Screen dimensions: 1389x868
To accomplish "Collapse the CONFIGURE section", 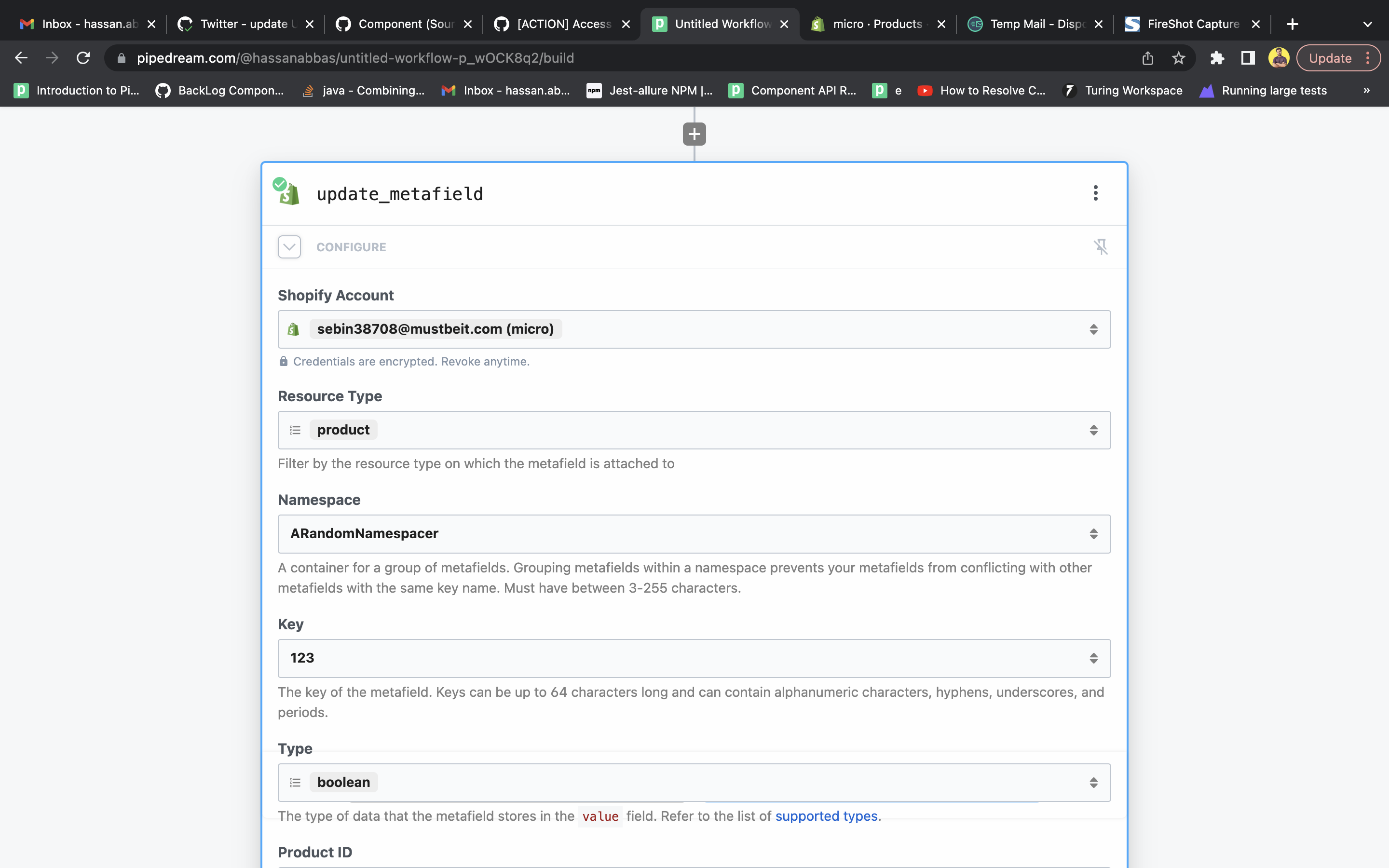I will (x=289, y=246).
